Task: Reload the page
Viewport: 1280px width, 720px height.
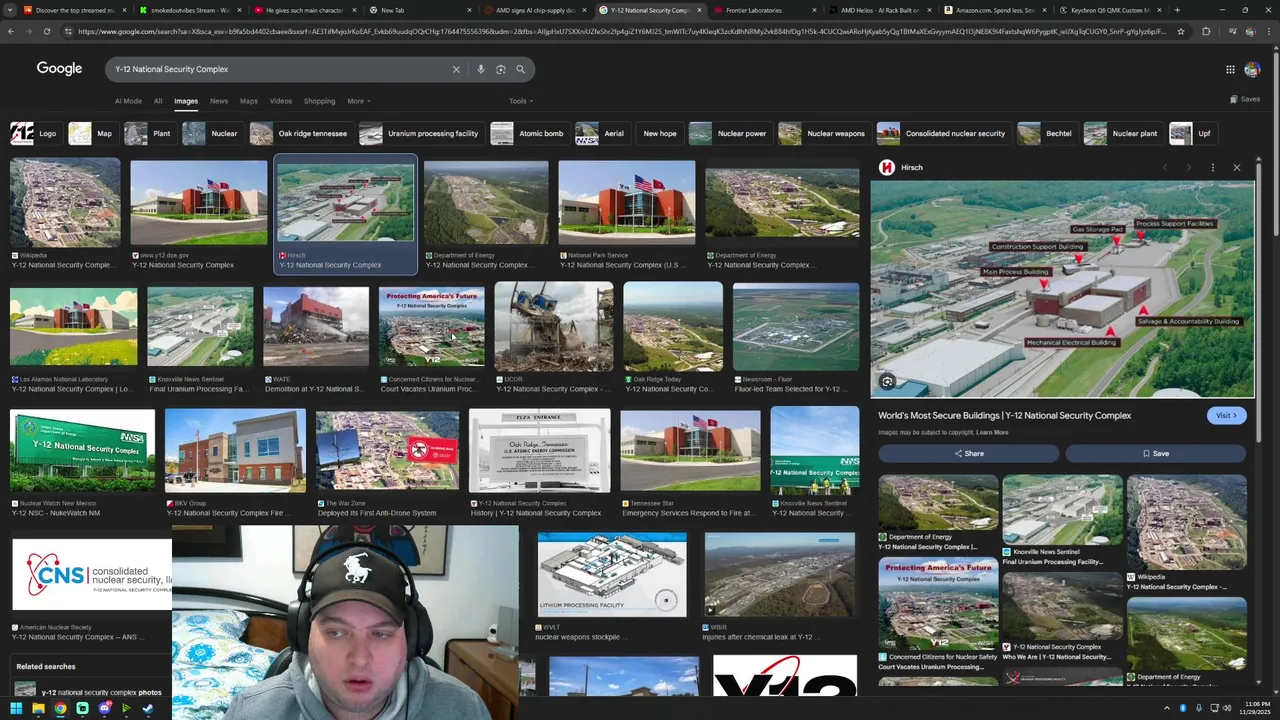Action: tap(46, 31)
